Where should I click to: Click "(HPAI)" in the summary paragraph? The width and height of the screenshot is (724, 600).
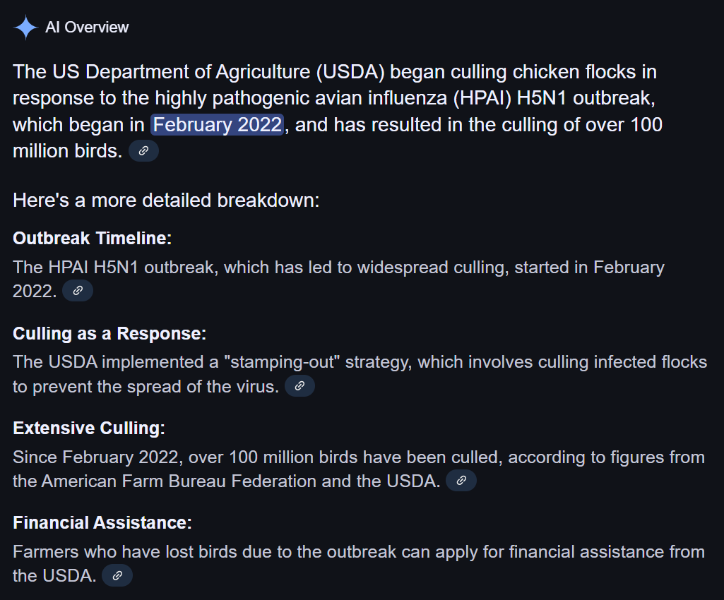(x=482, y=98)
